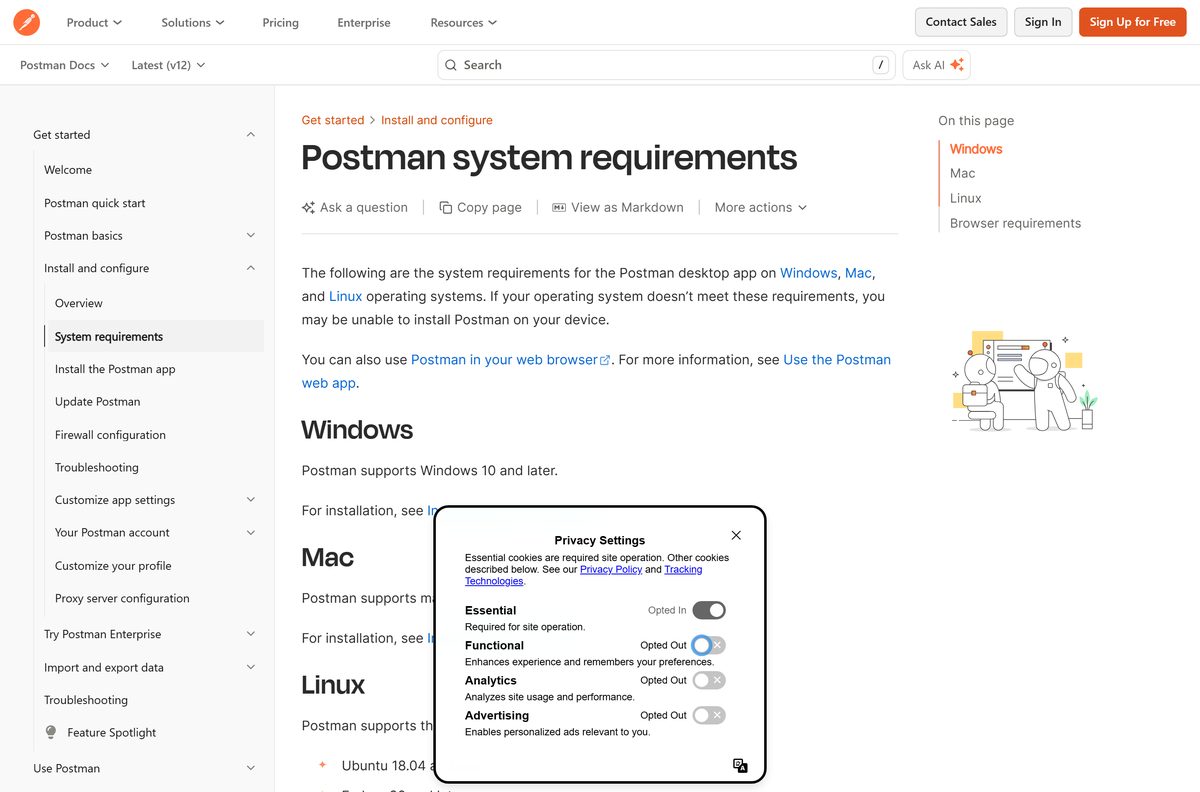Open the Solutions dropdown menu
This screenshot has height=792, width=1200.
tap(193, 22)
